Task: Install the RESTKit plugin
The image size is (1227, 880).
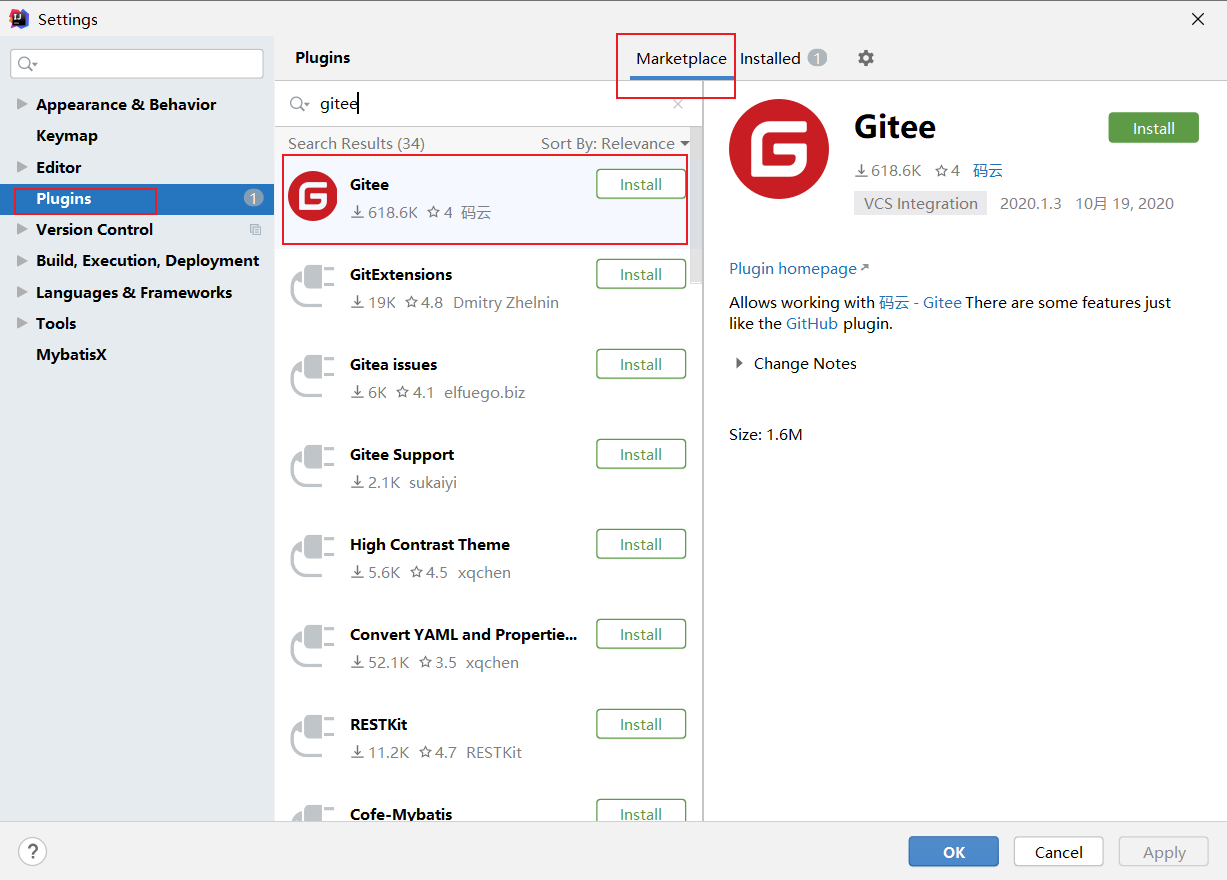Action: [x=641, y=724]
